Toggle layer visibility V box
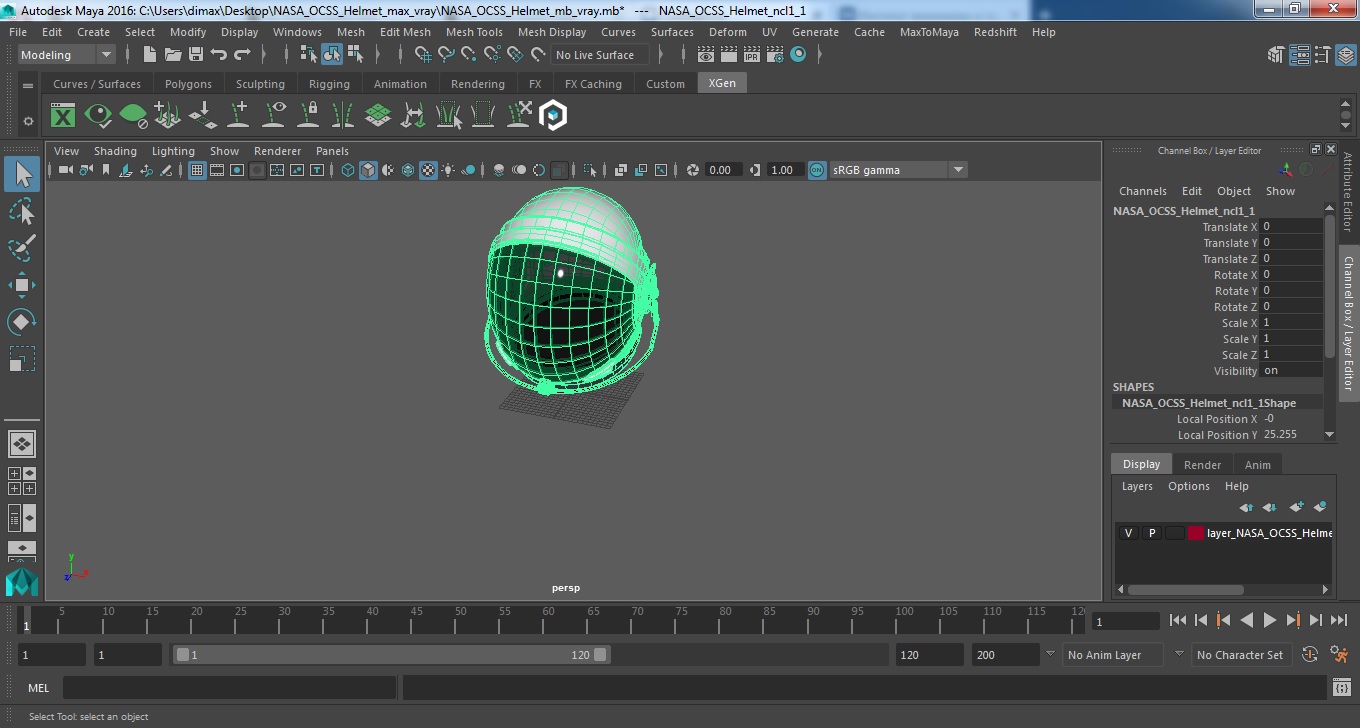The height and width of the screenshot is (728, 1360). pyautogui.click(x=1128, y=533)
